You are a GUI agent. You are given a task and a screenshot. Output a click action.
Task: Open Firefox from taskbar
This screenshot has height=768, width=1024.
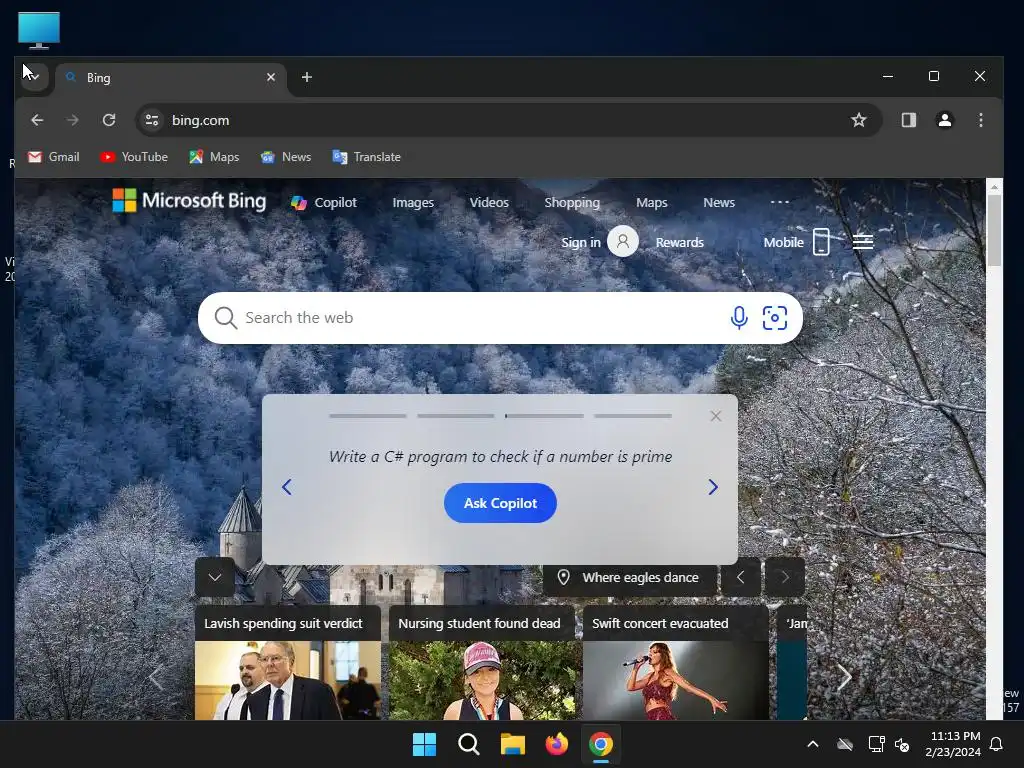tap(556, 744)
